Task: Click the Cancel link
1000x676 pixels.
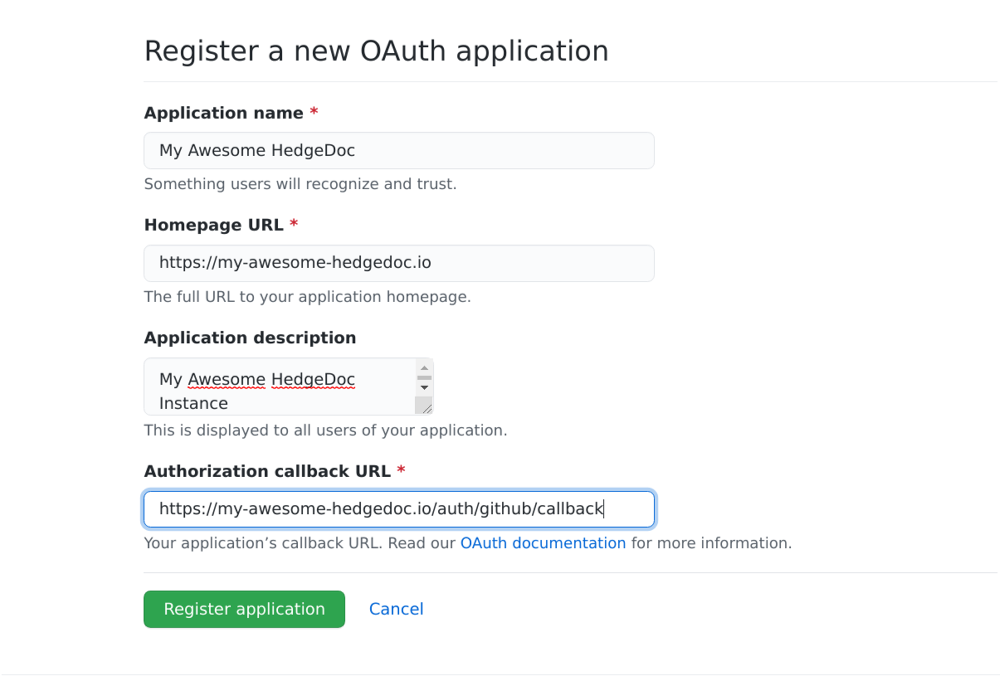Action: pos(396,608)
